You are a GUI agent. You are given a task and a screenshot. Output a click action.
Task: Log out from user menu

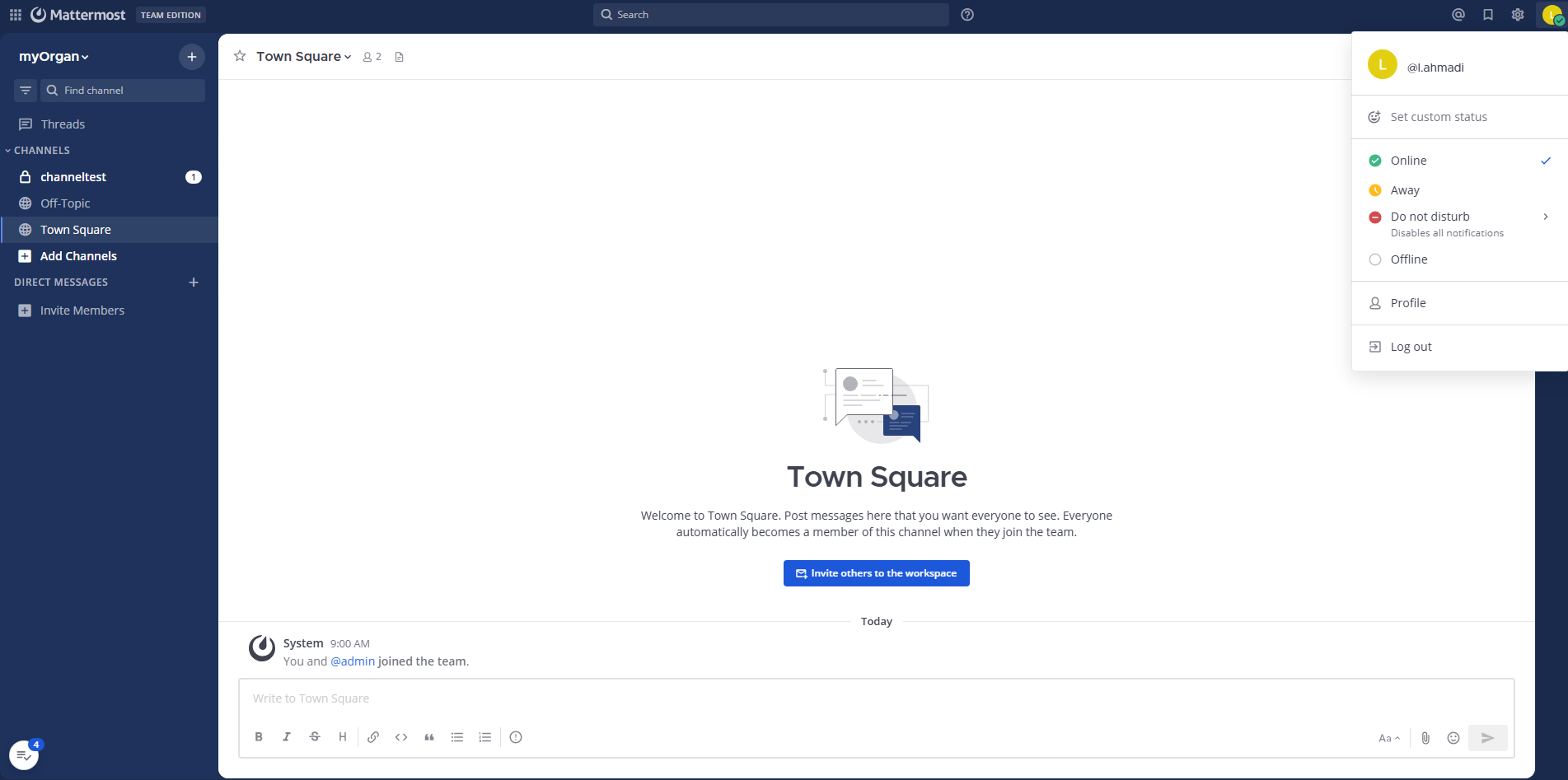(x=1460, y=347)
